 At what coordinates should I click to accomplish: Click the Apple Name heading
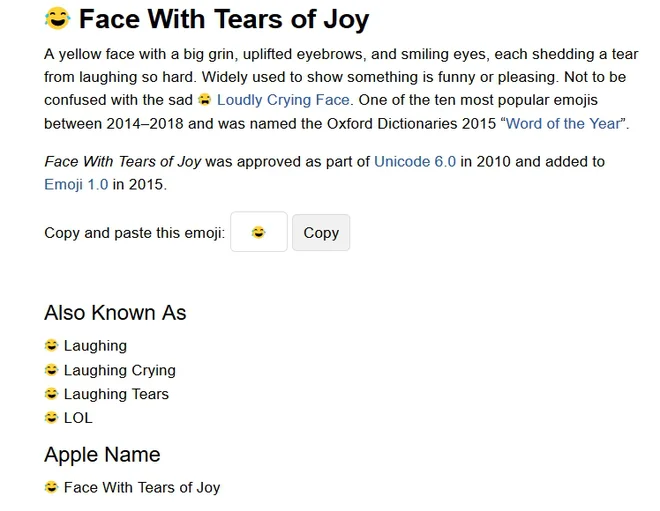click(102, 454)
